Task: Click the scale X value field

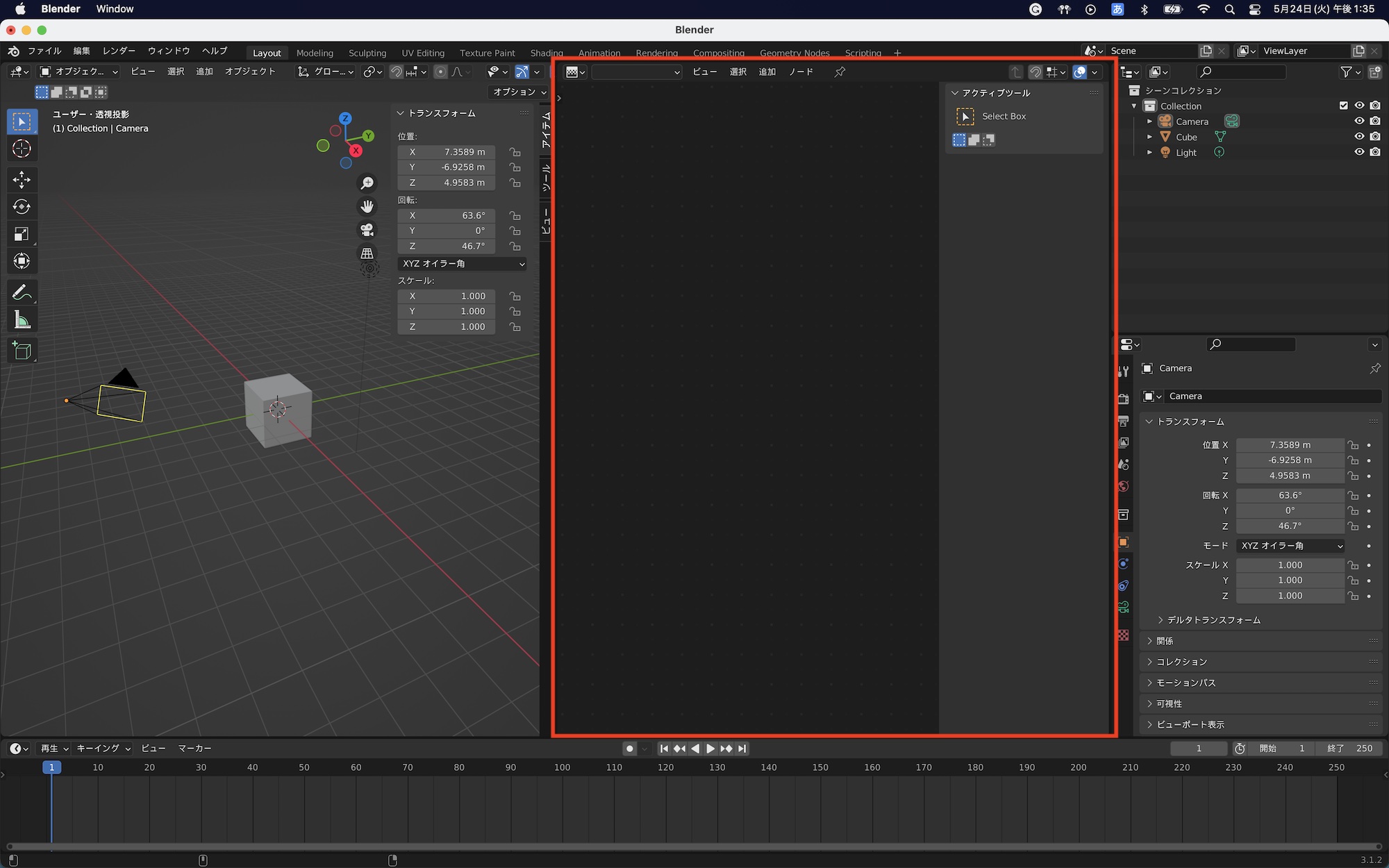Action: (446, 297)
